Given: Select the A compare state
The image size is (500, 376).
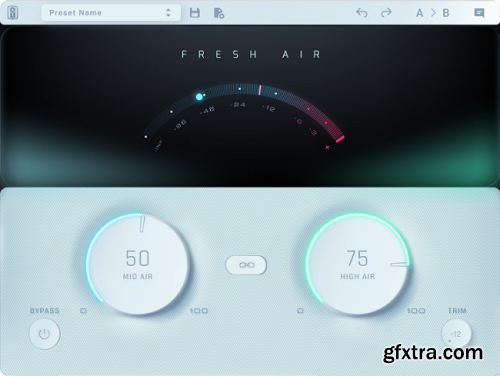Looking at the screenshot, I should (419, 13).
